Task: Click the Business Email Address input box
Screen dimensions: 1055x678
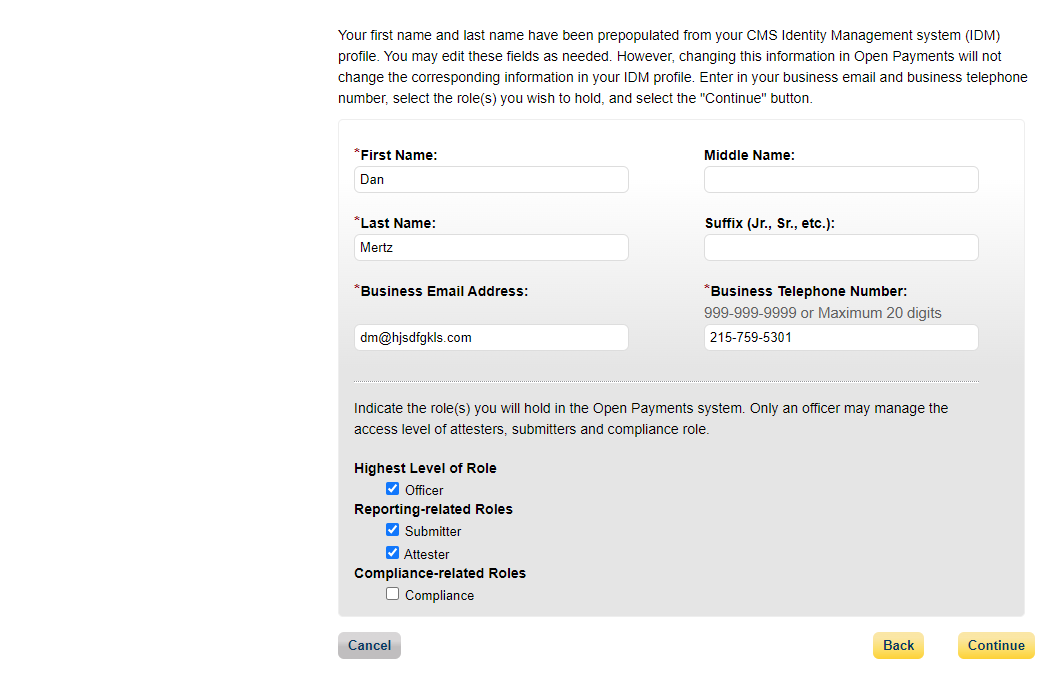Action: click(x=491, y=338)
